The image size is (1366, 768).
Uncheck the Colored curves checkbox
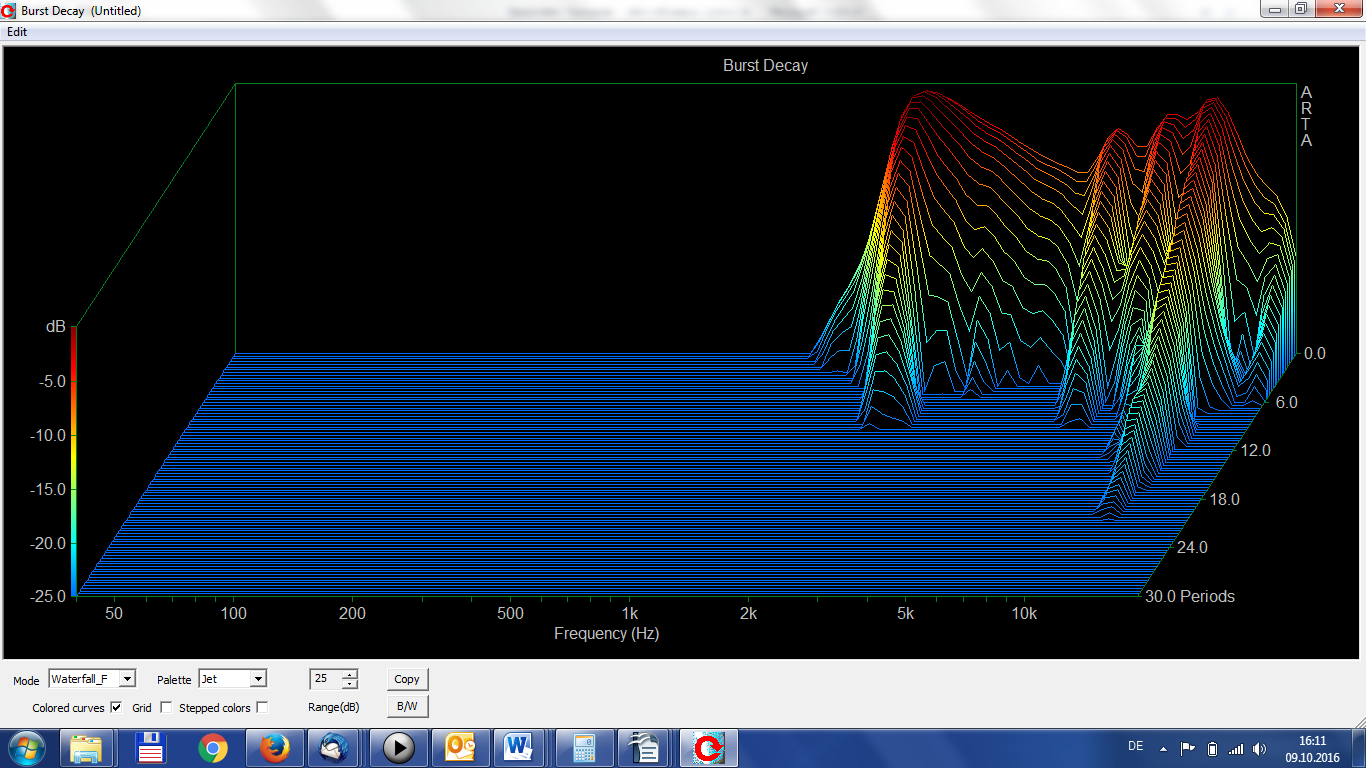116,707
